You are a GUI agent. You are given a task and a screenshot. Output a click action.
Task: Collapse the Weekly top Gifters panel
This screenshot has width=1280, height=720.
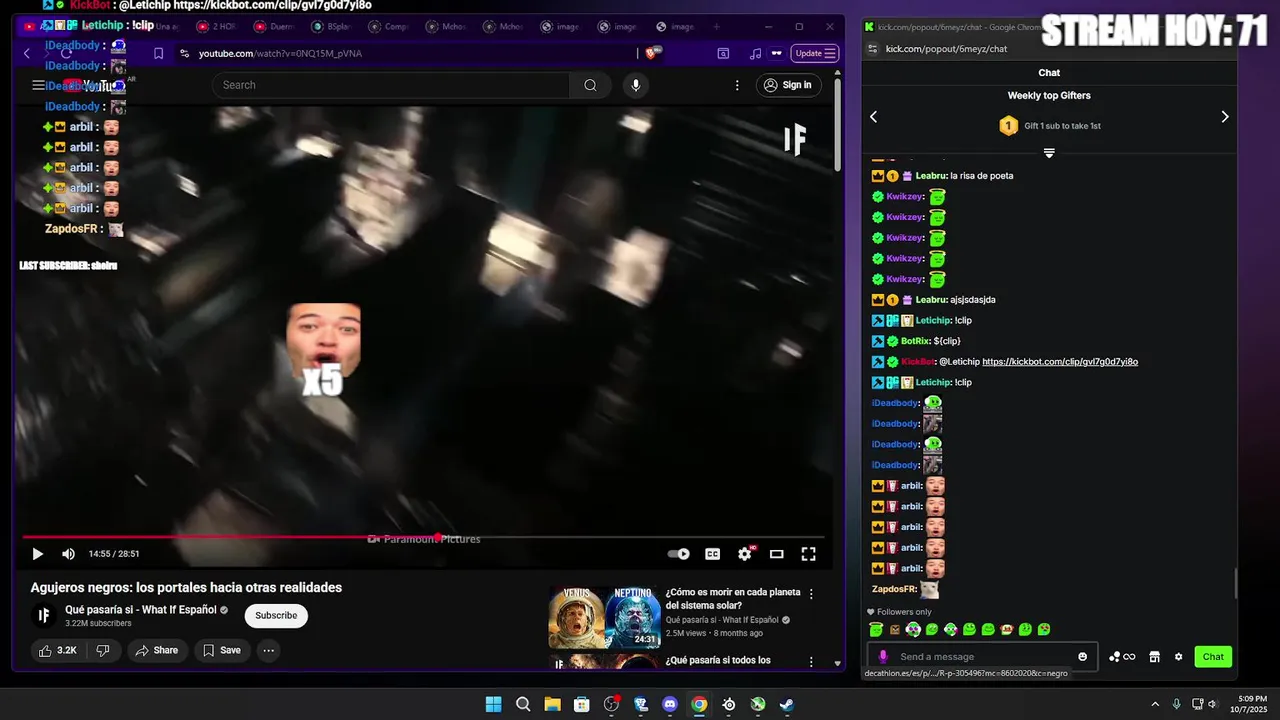click(x=1049, y=153)
